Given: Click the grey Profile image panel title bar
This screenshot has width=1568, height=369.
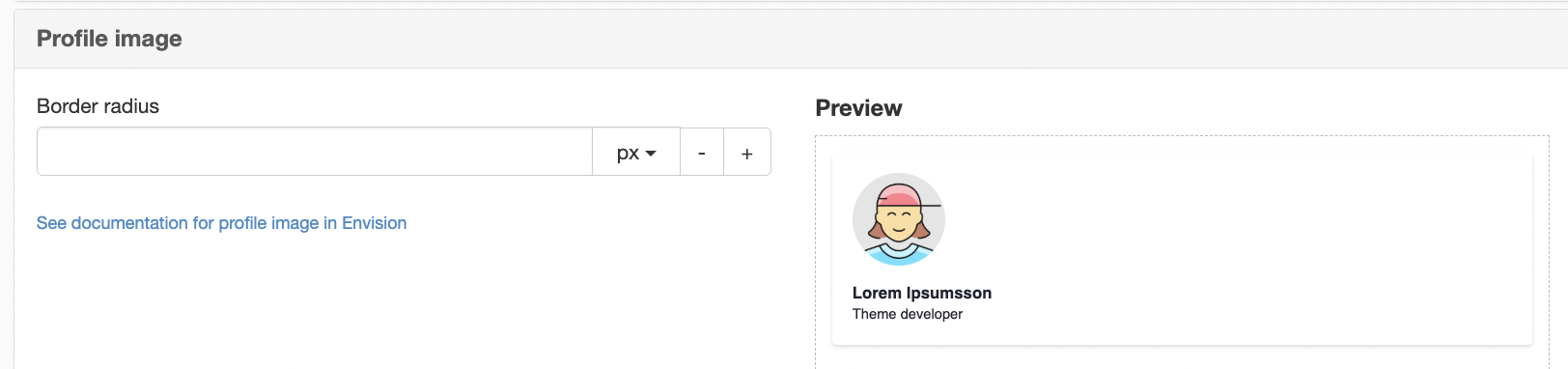Looking at the screenshot, I should 791,40.
